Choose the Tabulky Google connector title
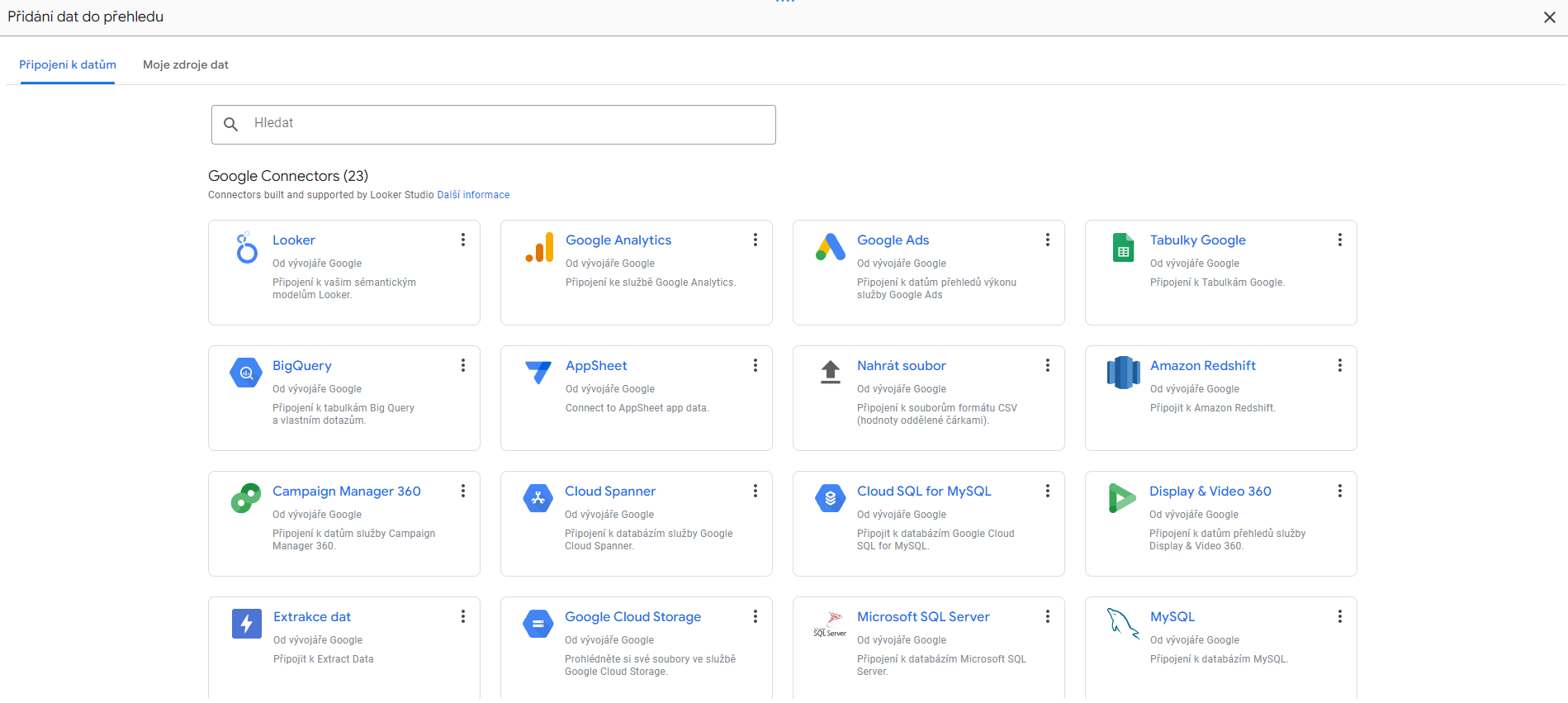Screen dimensions: 1568x703 click(x=1198, y=240)
